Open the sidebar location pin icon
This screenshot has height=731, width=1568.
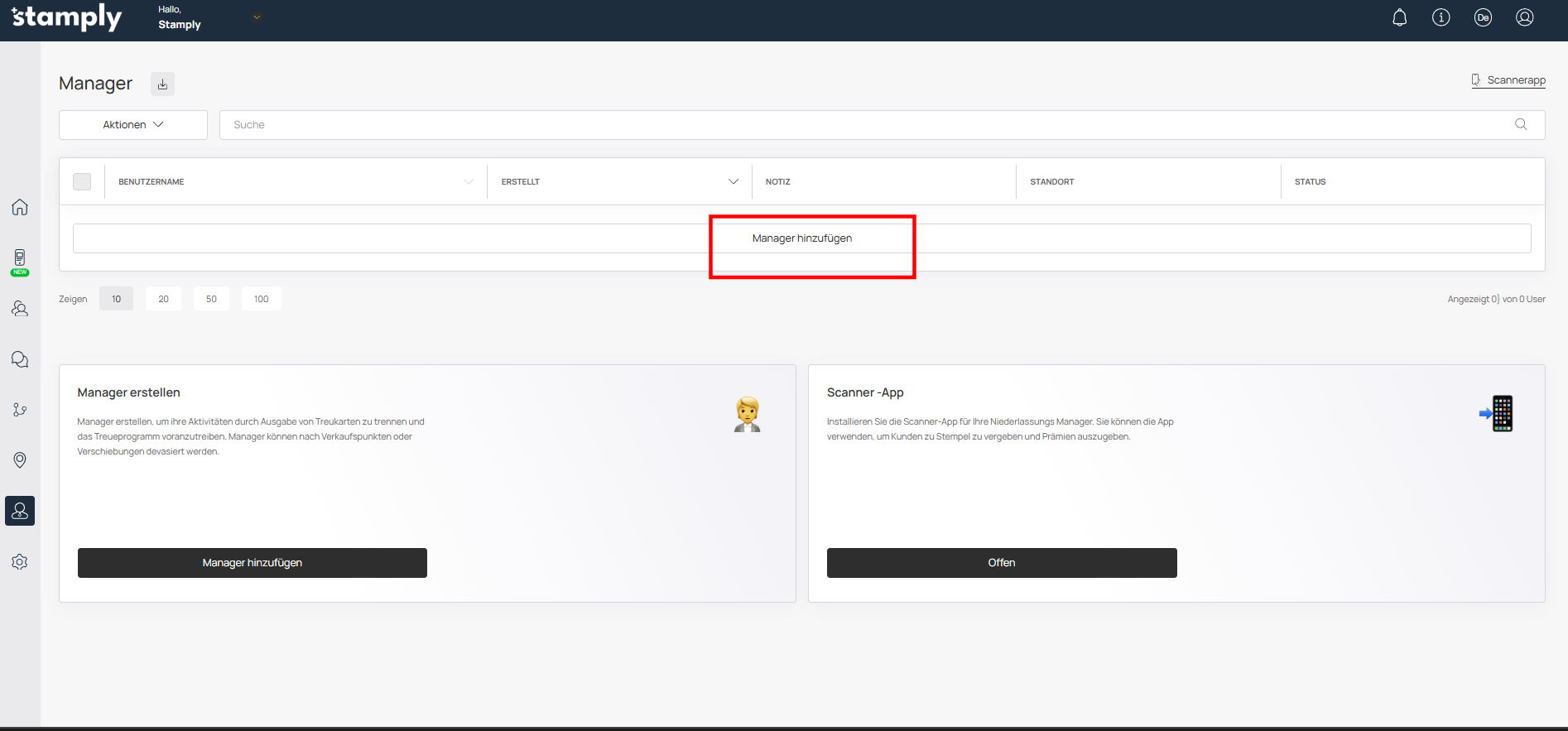(20, 460)
